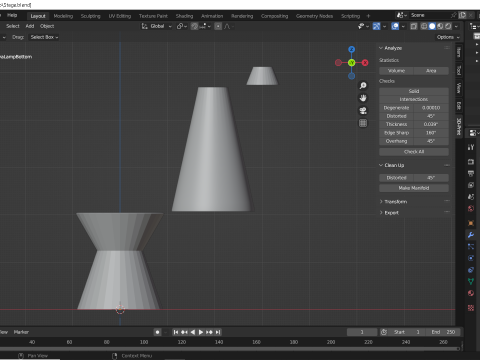
Task: Toggle camera view with camera icon
Action: (363, 111)
